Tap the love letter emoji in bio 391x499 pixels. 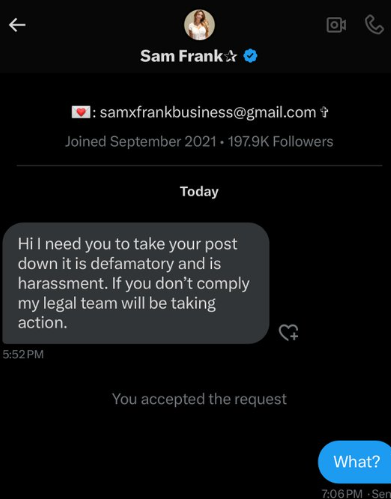pos(81,112)
